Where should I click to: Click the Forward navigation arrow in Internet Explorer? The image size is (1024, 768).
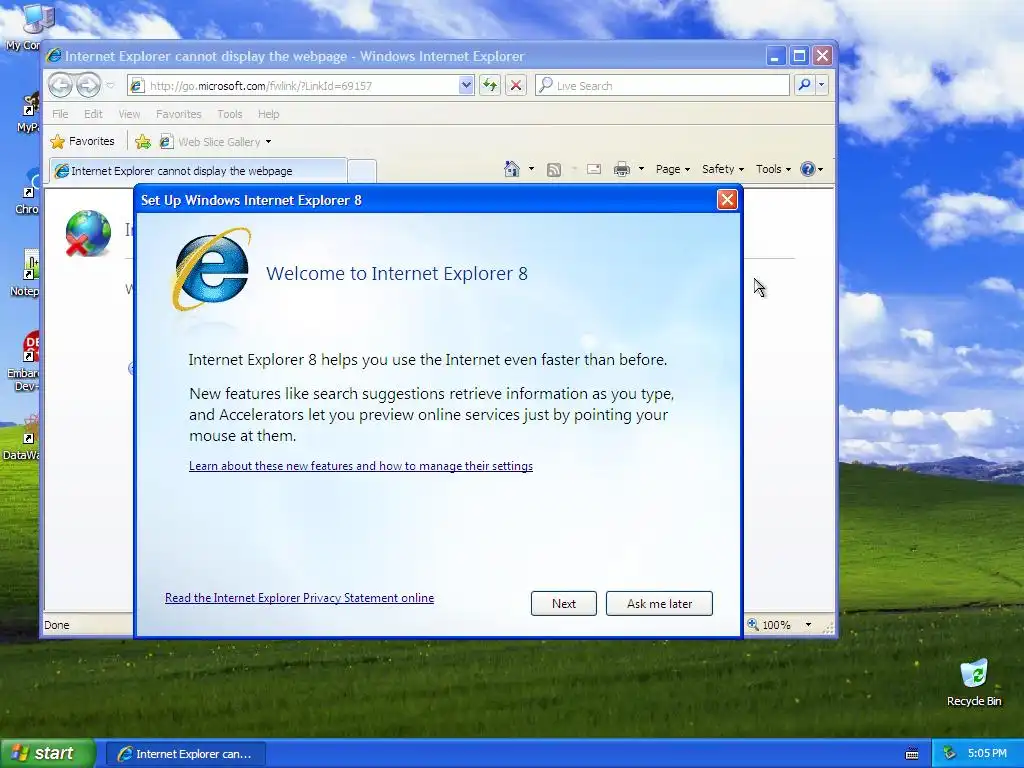[x=88, y=85]
